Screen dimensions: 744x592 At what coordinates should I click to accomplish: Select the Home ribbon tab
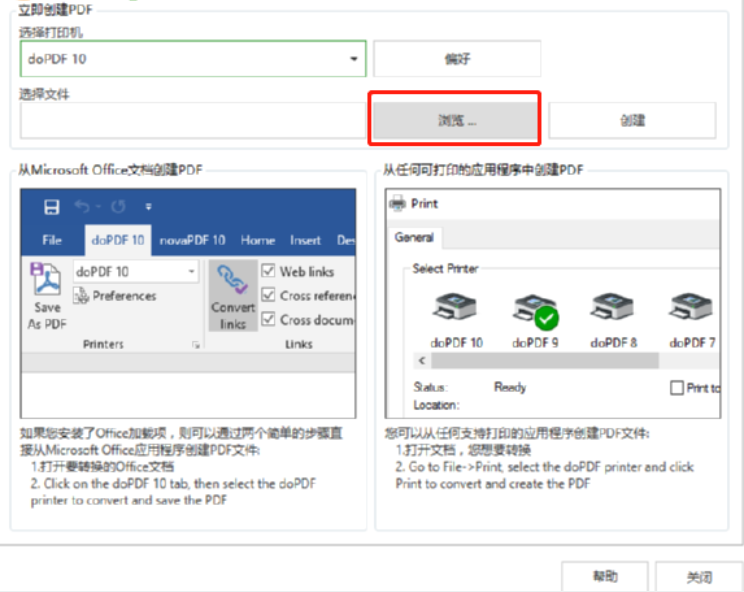(x=258, y=240)
